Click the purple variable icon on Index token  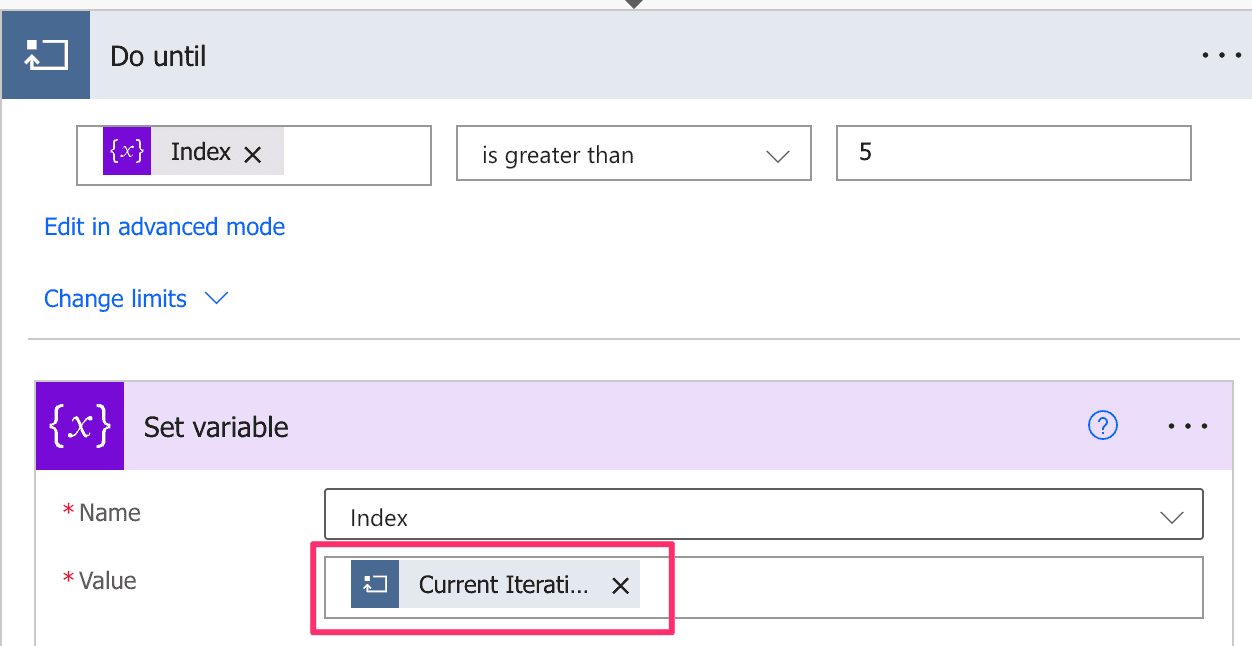(x=127, y=152)
